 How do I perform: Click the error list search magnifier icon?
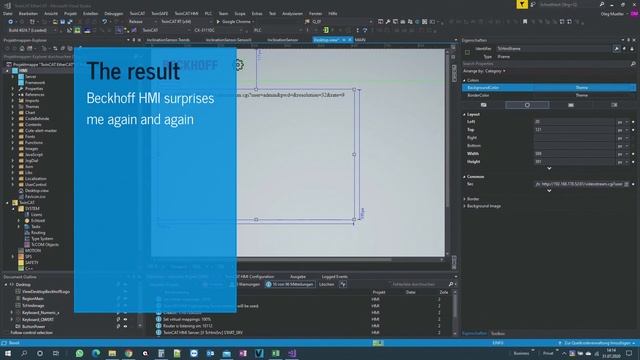pos(451,284)
